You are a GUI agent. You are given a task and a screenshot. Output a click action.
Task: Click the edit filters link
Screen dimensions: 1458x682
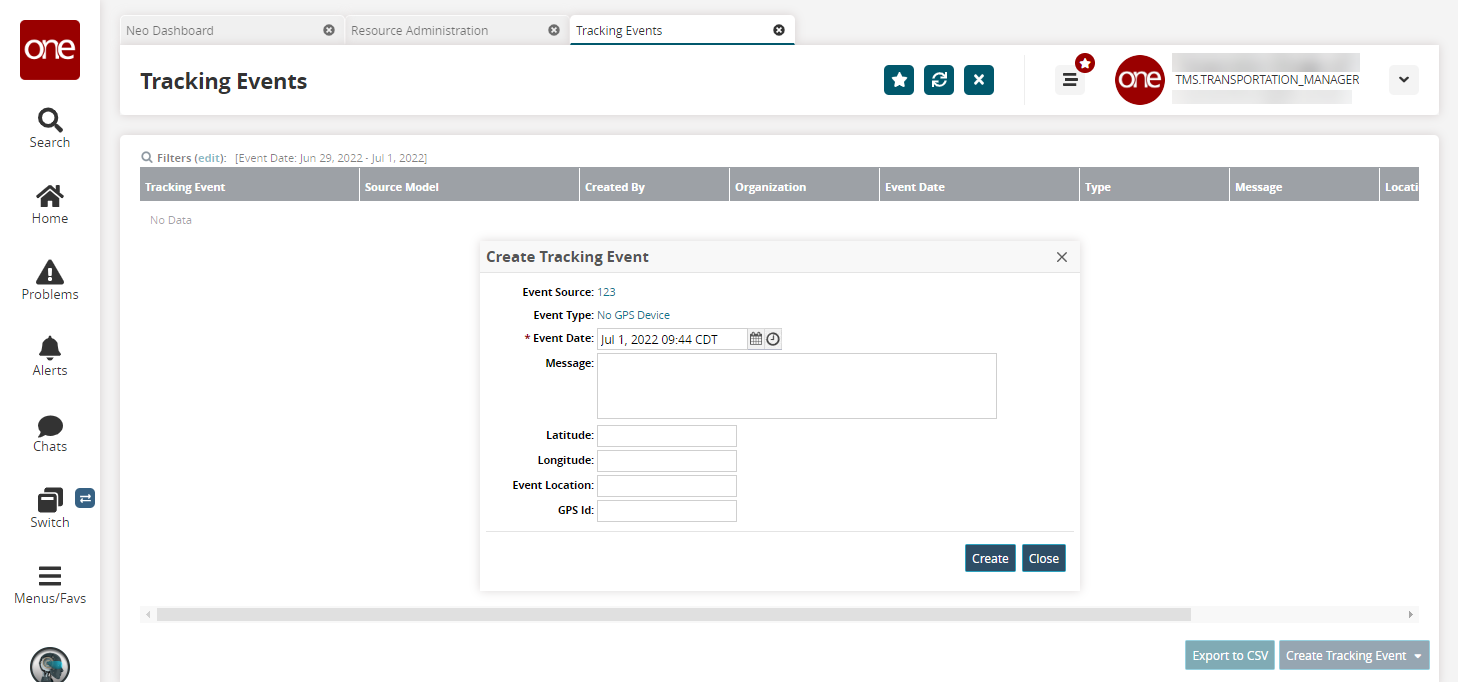tap(210, 158)
